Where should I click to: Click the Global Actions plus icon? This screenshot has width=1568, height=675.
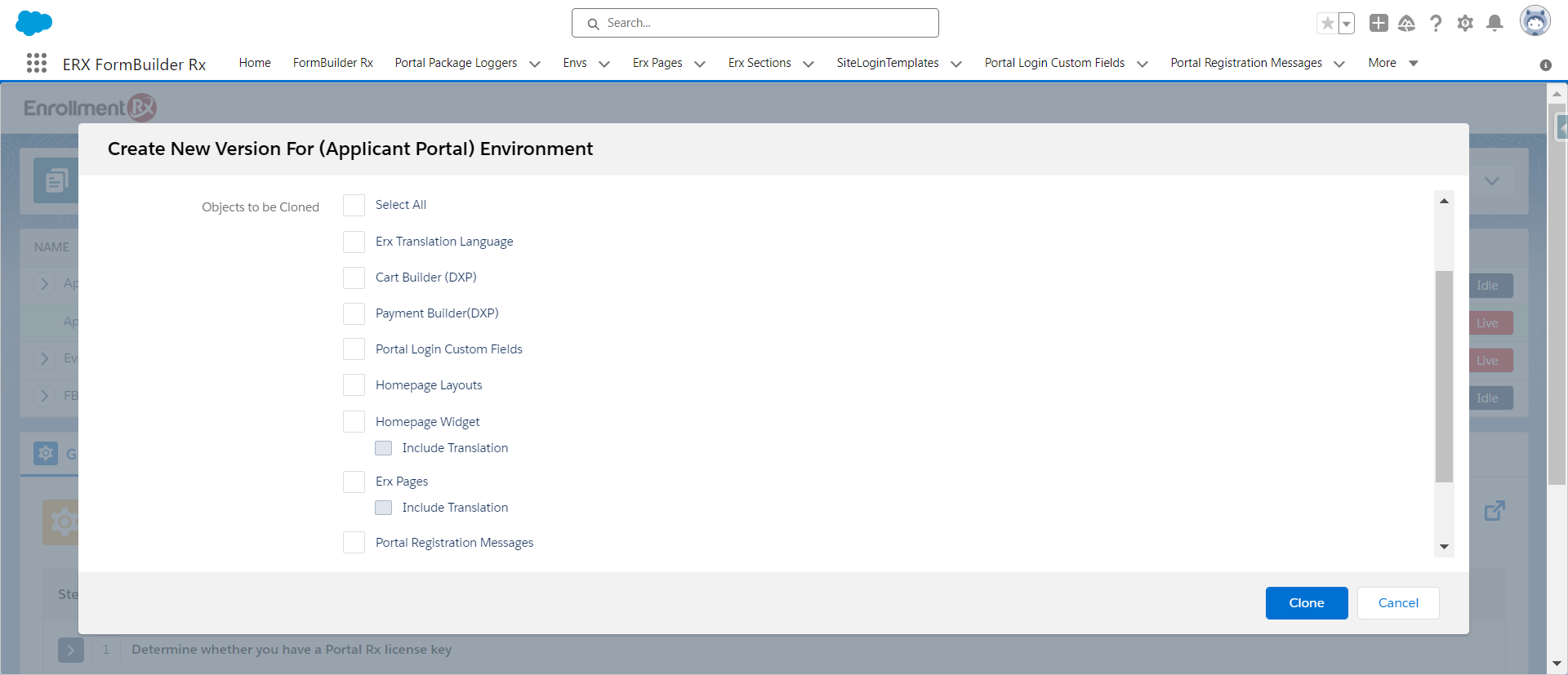[x=1379, y=24]
